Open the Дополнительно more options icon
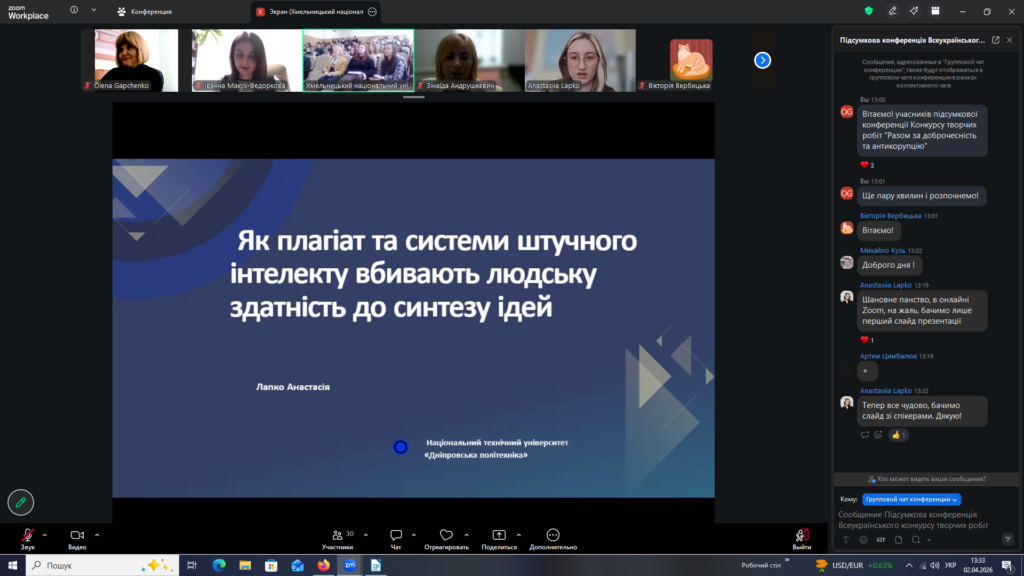1024x576 pixels. click(x=553, y=536)
